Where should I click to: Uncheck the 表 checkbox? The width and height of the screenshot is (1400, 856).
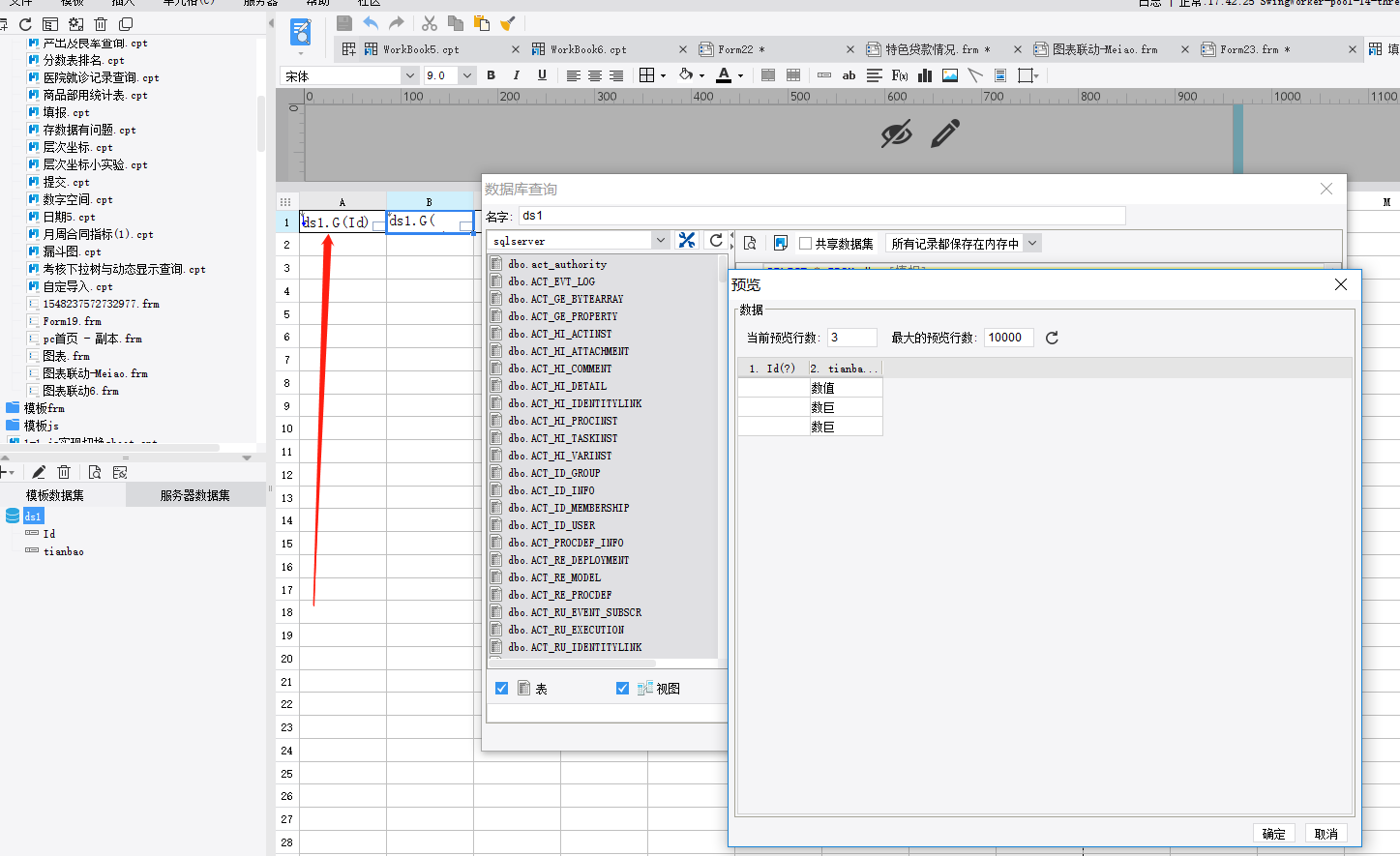[x=501, y=689]
